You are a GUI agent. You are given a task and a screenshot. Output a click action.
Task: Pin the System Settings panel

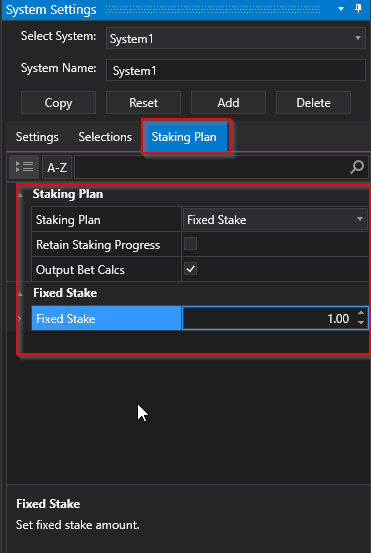[359, 9]
